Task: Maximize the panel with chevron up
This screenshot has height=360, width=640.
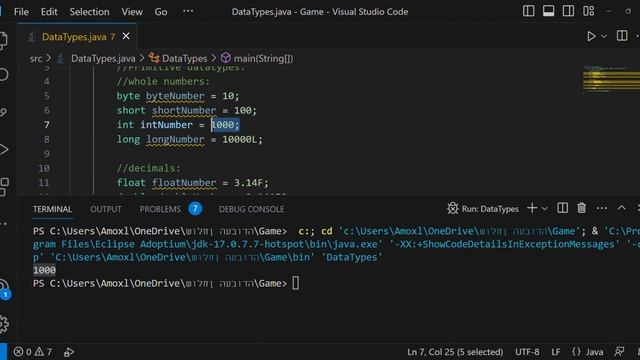Action: coord(621,208)
